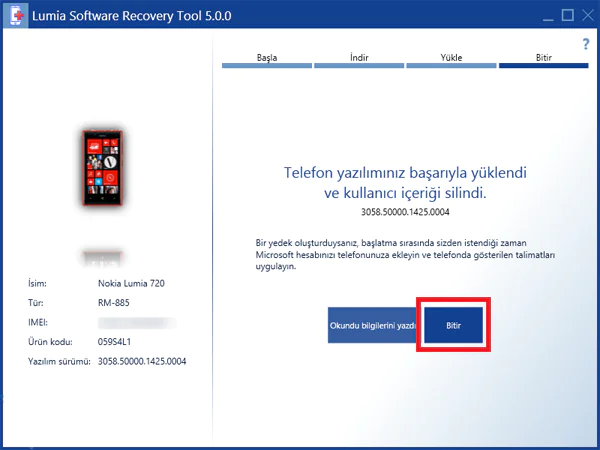Click the Tür label
The height and width of the screenshot is (450, 600).
pos(36,303)
